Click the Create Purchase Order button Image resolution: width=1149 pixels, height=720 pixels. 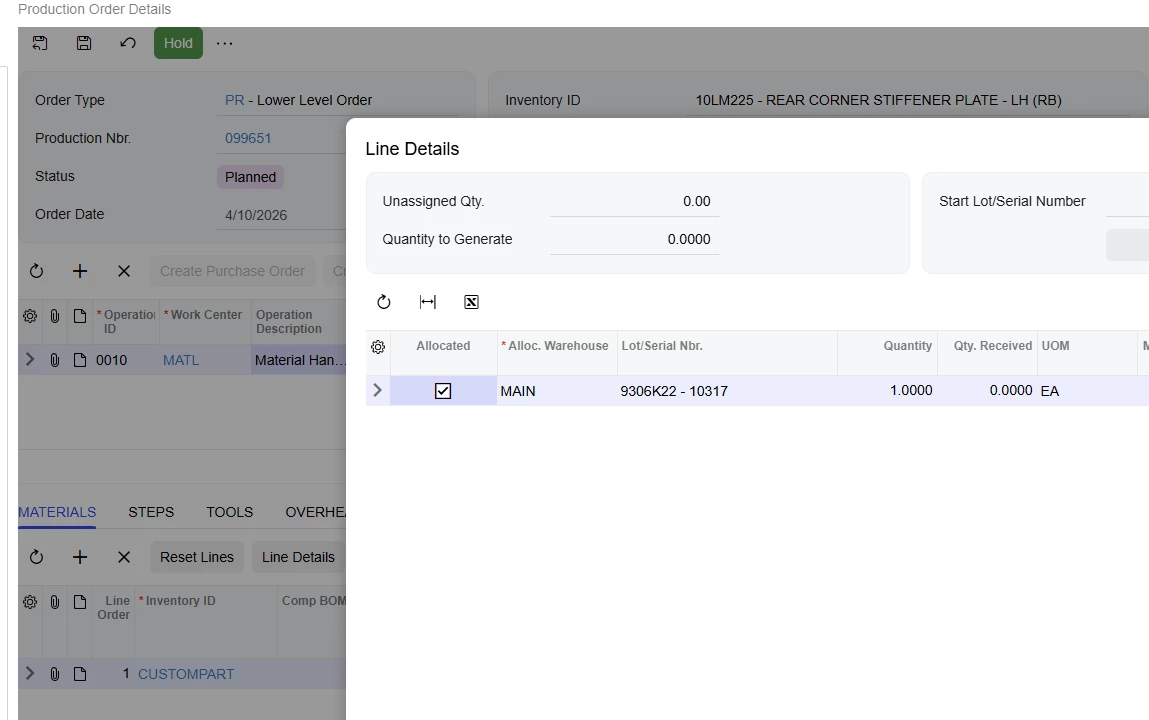pyautogui.click(x=232, y=271)
